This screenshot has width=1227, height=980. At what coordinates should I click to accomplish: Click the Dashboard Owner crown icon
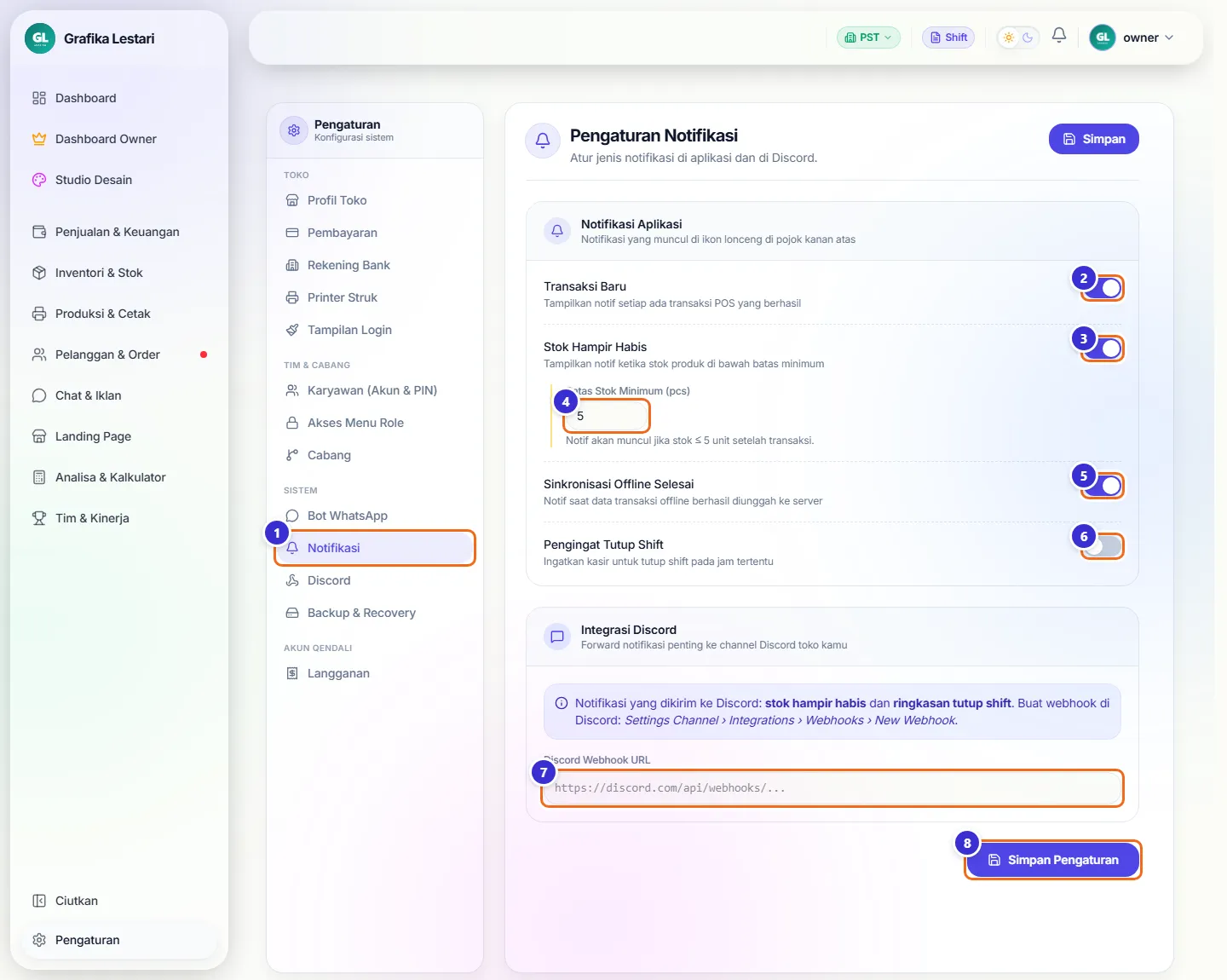coord(39,139)
